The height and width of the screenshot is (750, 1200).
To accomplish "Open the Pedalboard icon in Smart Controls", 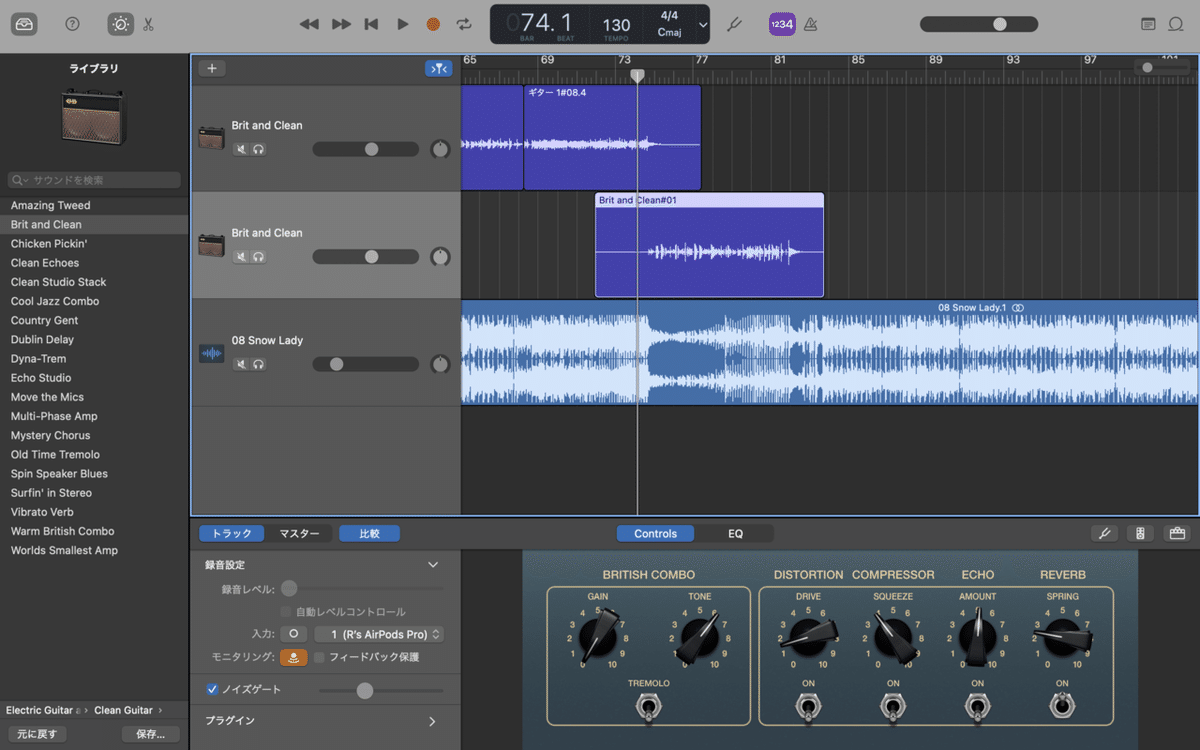I will coord(1177,534).
